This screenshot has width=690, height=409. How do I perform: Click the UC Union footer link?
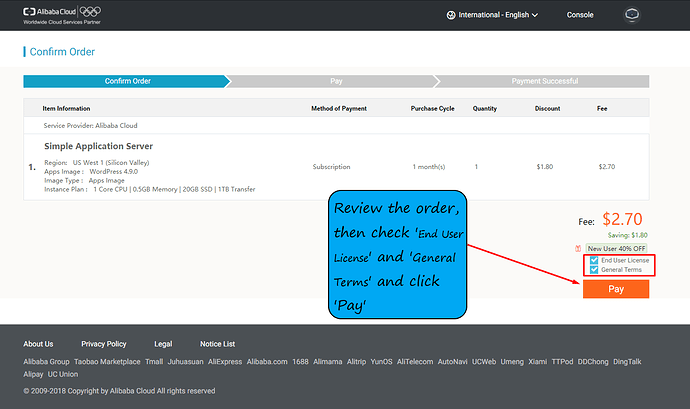pyautogui.click(x=62, y=374)
